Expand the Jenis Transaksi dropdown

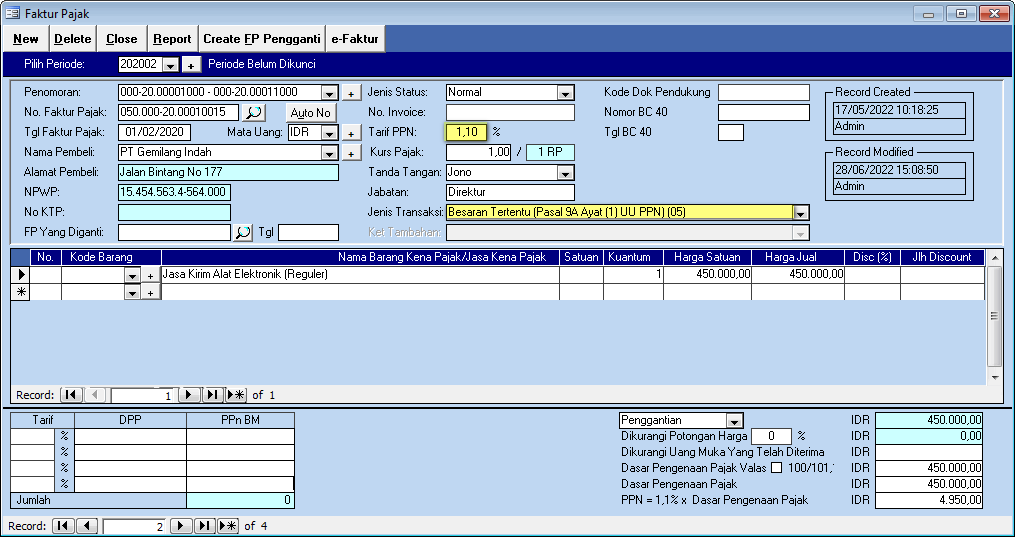pyautogui.click(x=800, y=213)
